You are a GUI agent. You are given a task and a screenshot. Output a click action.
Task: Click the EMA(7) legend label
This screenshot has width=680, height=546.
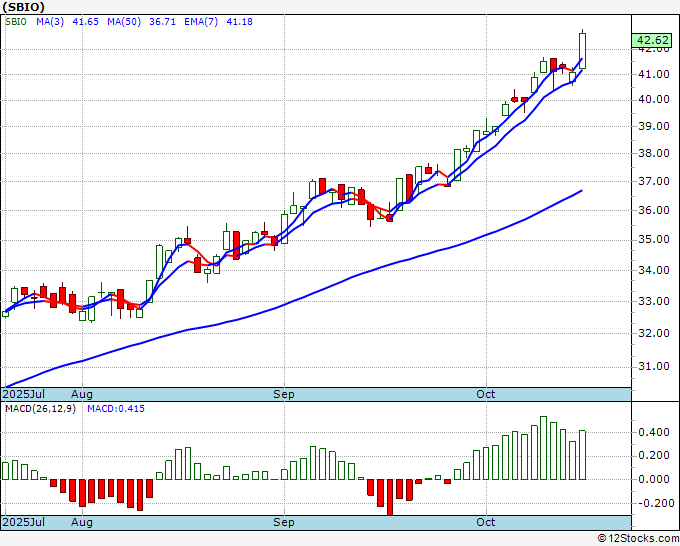click(x=201, y=22)
